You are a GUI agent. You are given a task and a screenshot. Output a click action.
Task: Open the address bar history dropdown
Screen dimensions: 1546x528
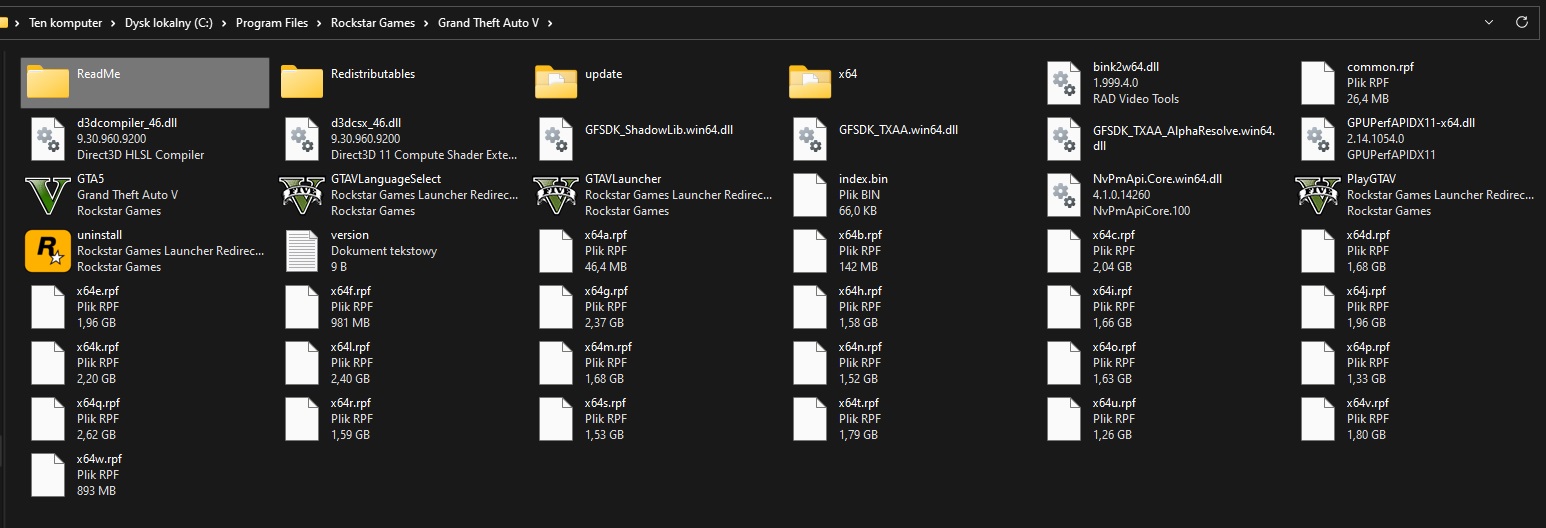point(1491,22)
